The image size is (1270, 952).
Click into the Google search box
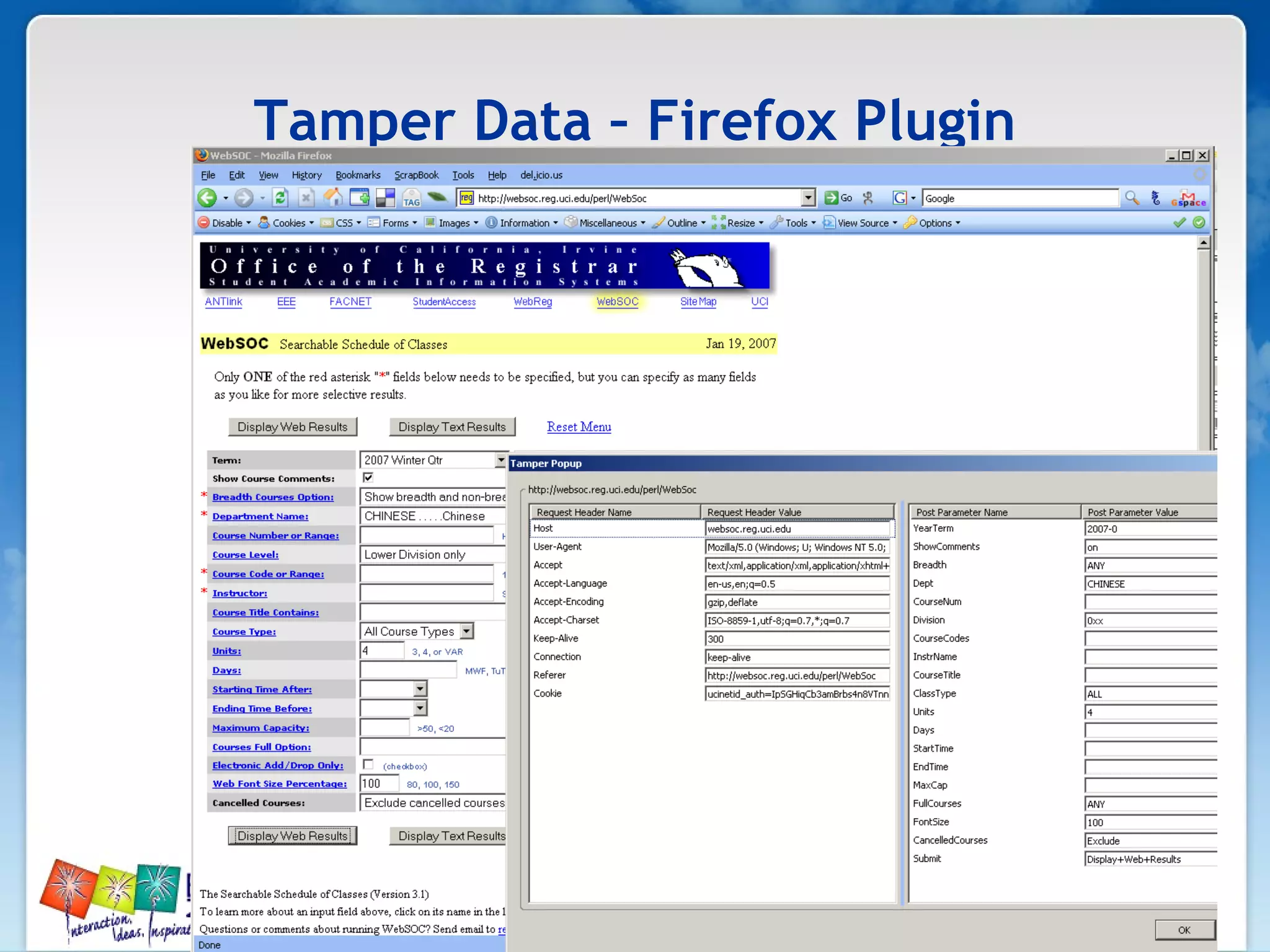tap(1020, 198)
